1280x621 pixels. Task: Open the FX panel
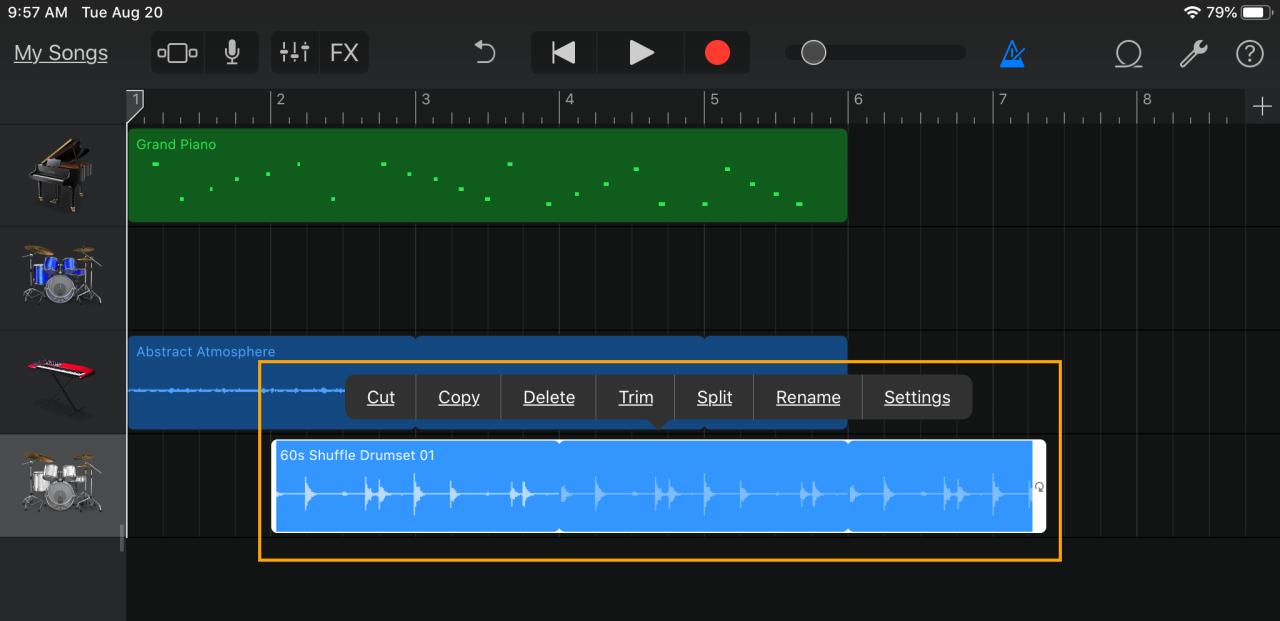[x=345, y=52]
